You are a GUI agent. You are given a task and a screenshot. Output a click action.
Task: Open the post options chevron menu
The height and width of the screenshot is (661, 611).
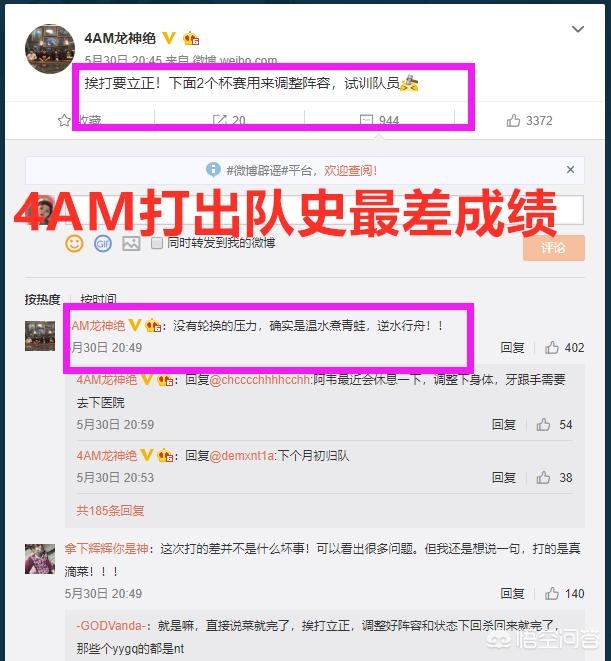(x=577, y=29)
